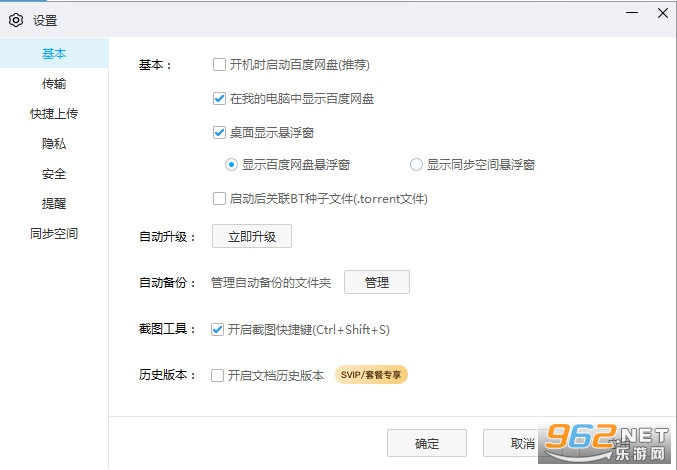Click the SVIP/套餐专享 badge
This screenshot has width=677, height=470.
[x=371, y=375]
